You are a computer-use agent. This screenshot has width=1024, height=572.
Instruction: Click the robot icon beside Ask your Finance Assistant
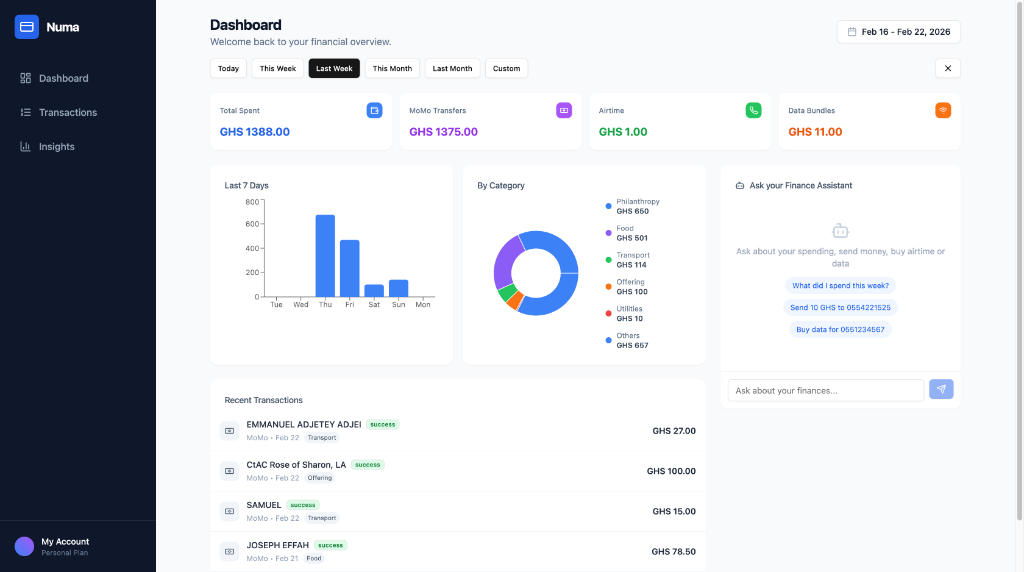tap(740, 185)
